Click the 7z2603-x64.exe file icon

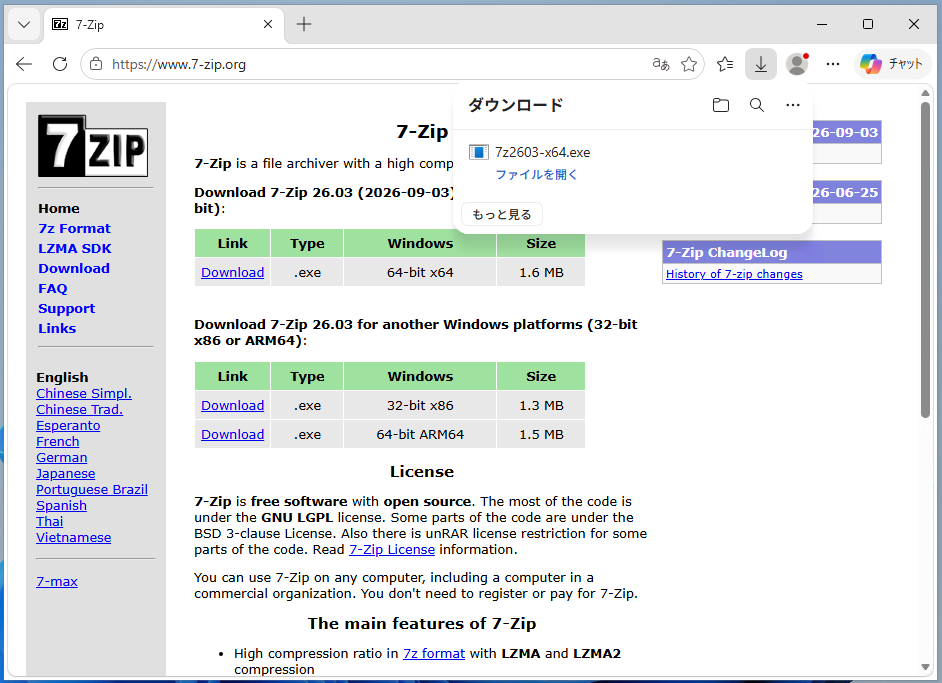(x=478, y=153)
